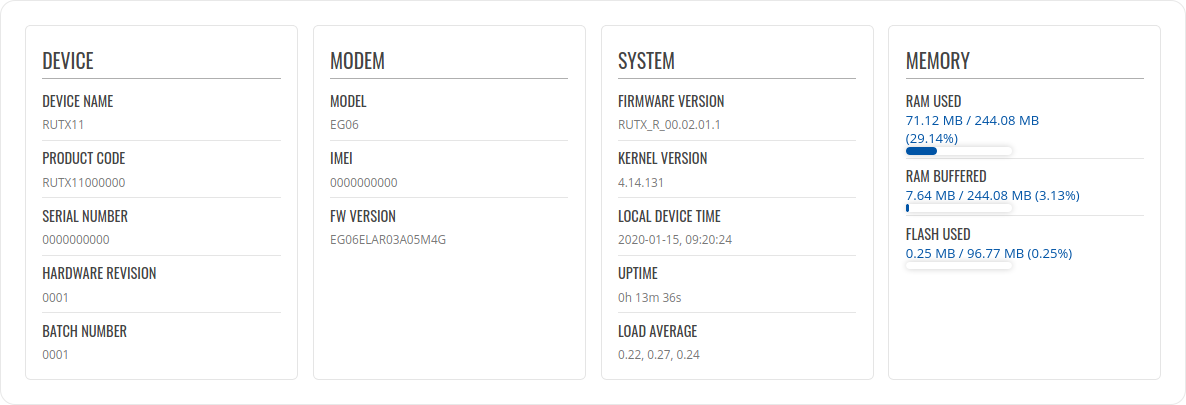Click the Hardware Revision label

pyautogui.click(x=99, y=273)
